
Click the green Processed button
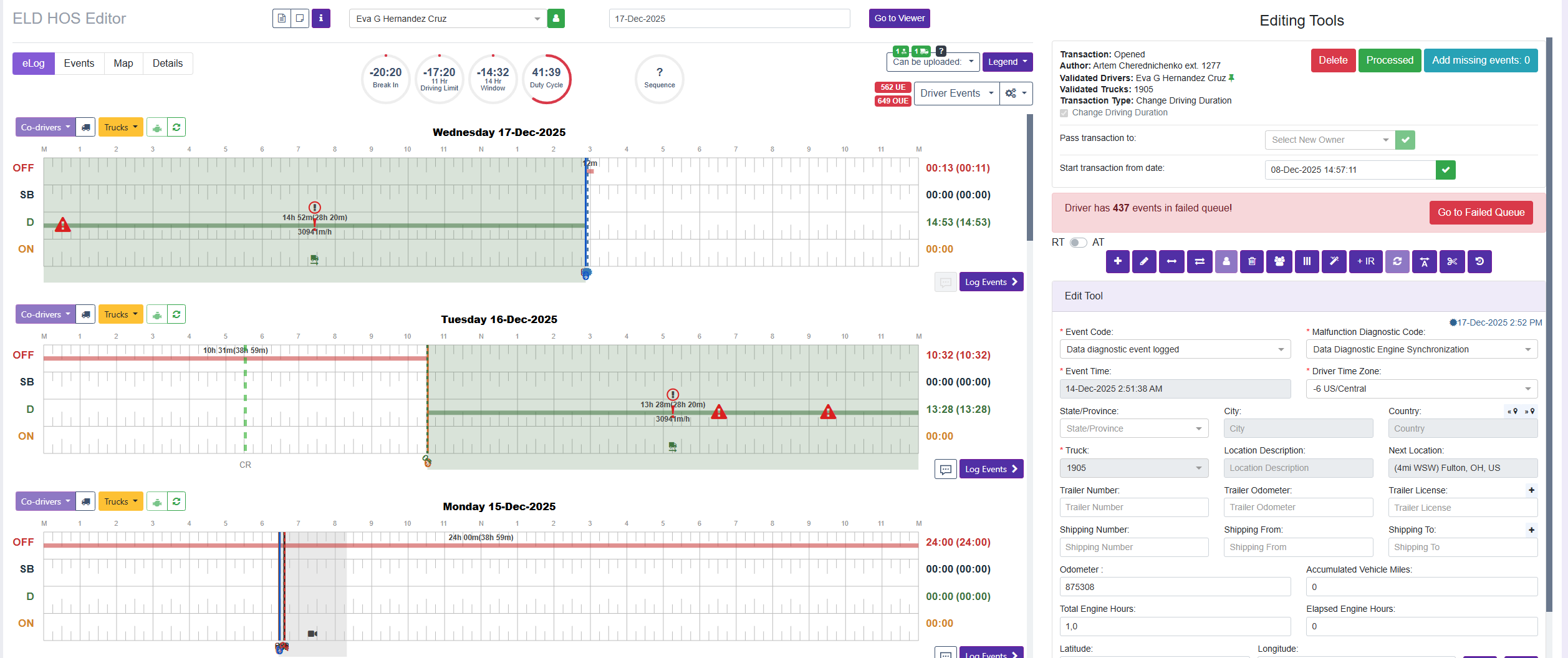pos(1390,60)
